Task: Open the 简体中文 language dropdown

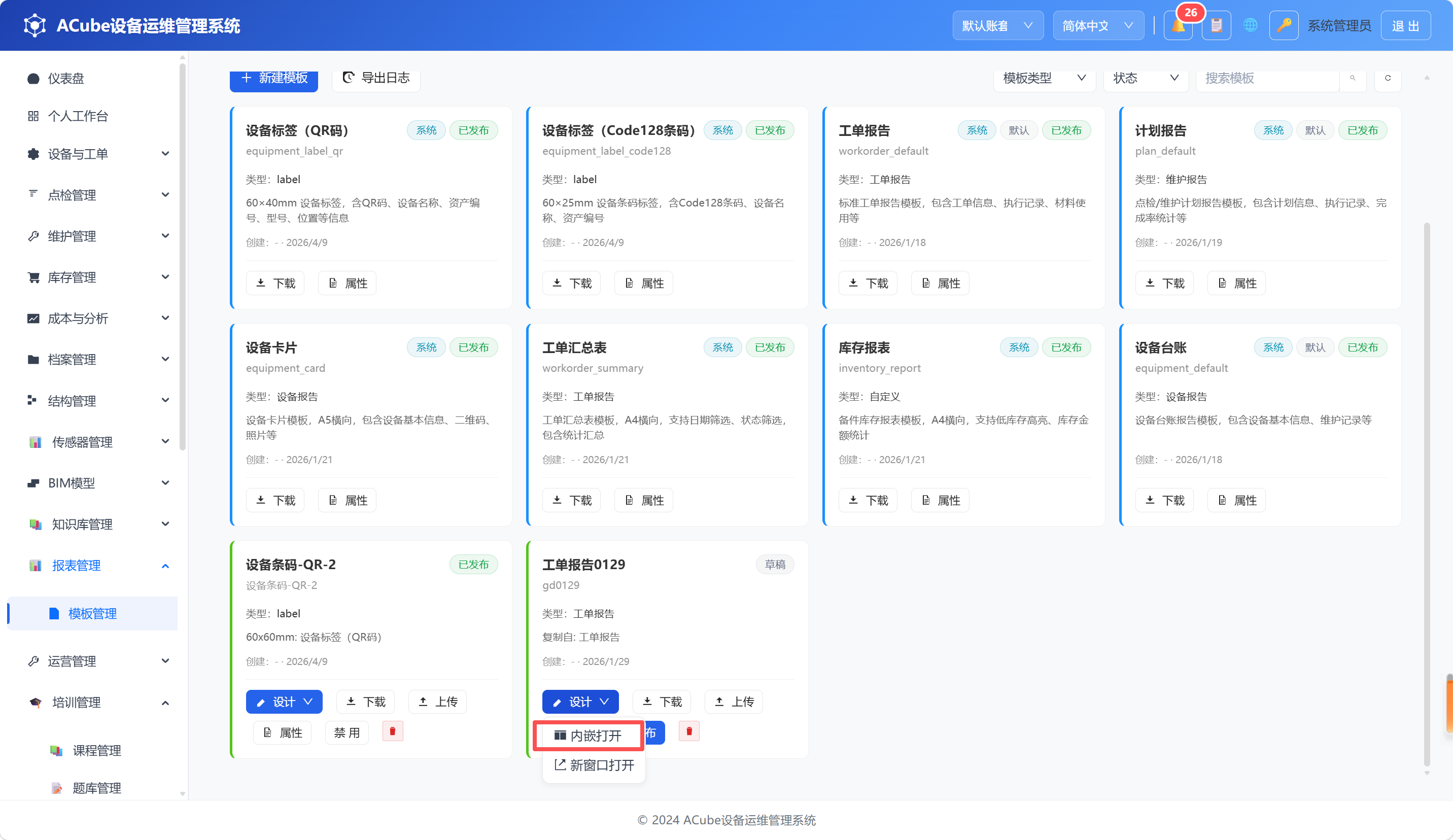Action: (x=1098, y=26)
